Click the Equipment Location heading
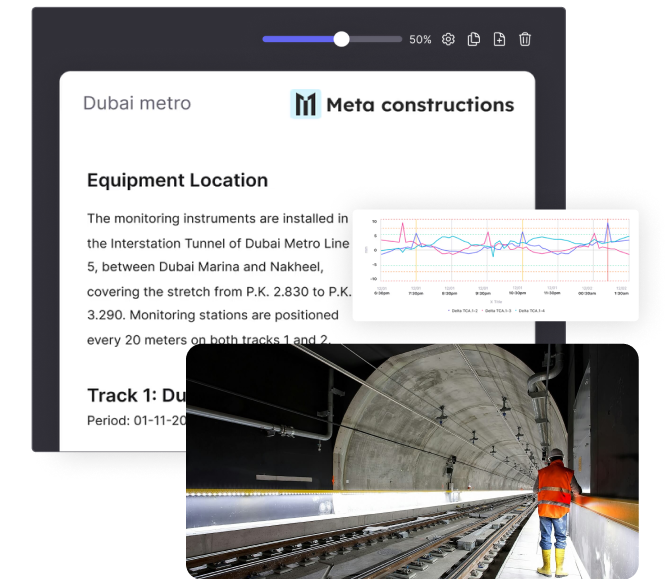 tap(177, 180)
